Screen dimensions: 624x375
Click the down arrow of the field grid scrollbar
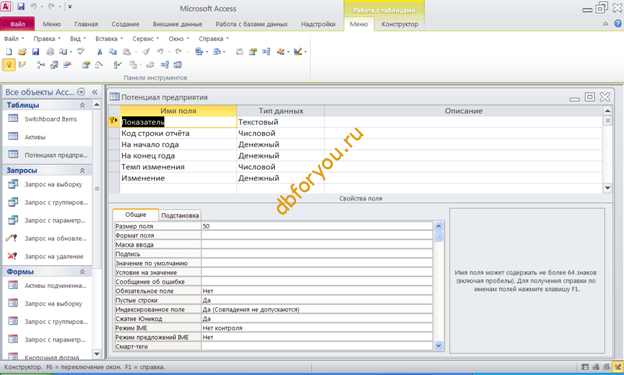(x=607, y=188)
